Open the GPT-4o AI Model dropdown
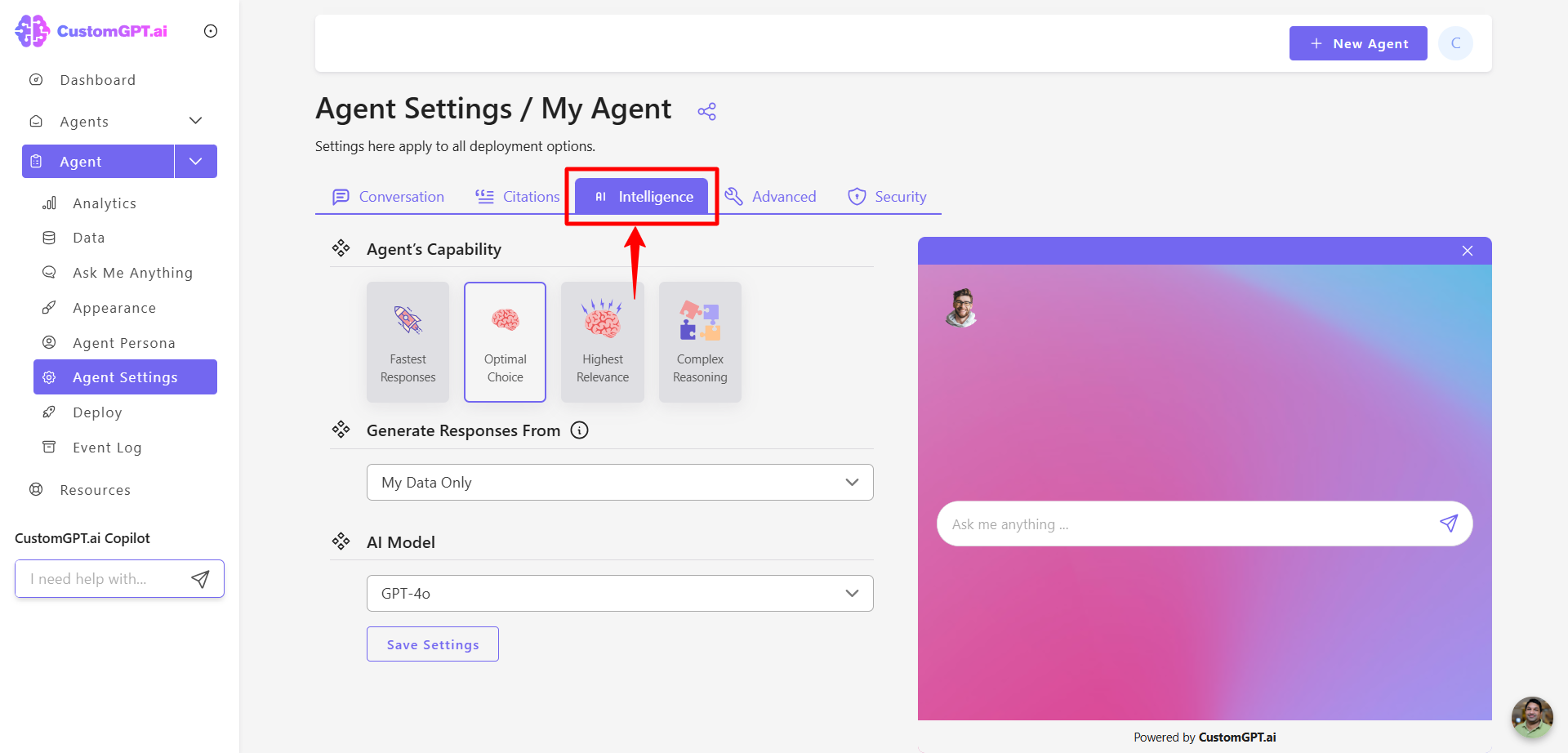1568x753 pixels. tap(620, 594)
